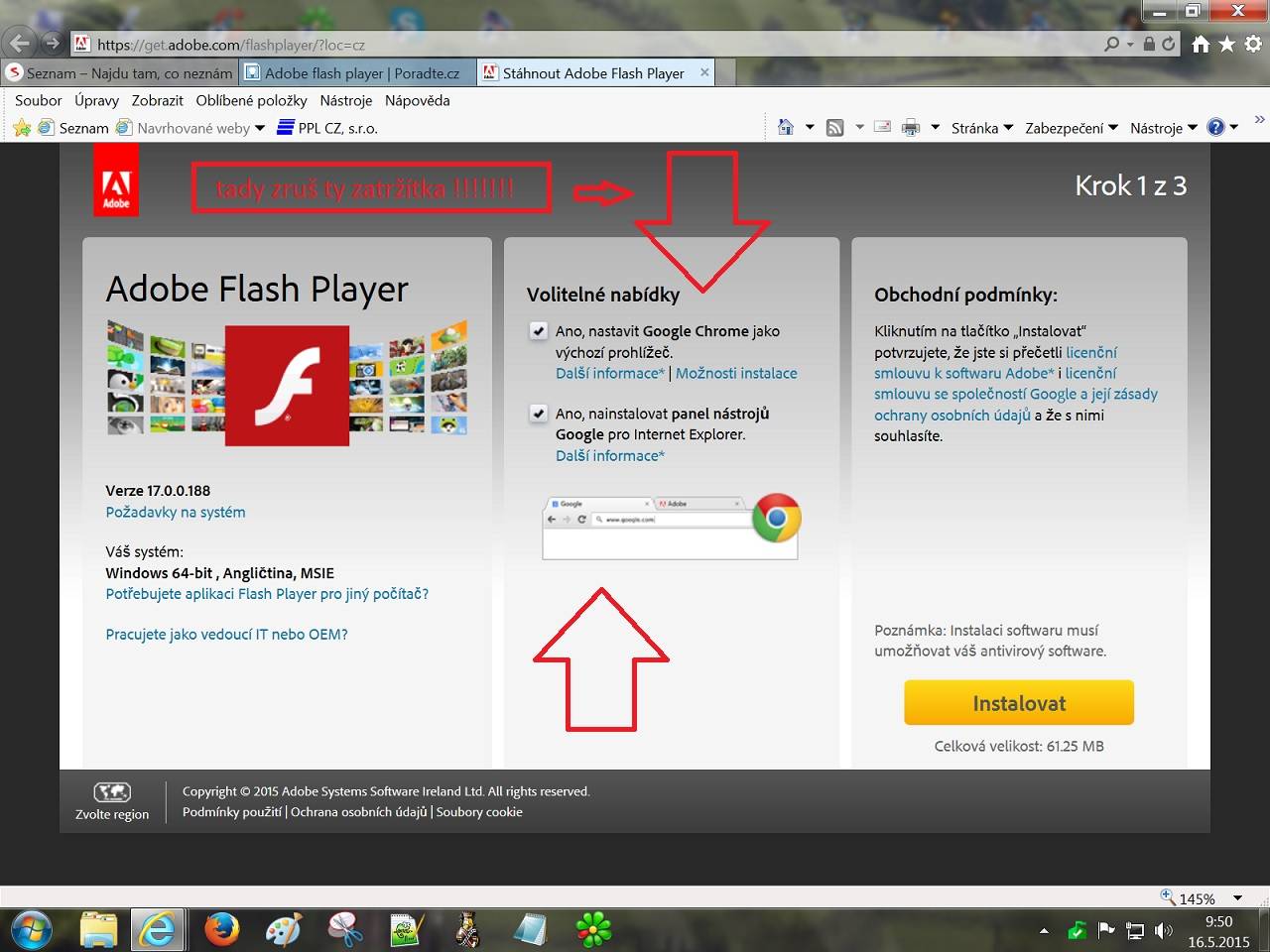Click the security lock icon in address bar
Viewport: 1270px width, 952px height.
coord(1149,44)
